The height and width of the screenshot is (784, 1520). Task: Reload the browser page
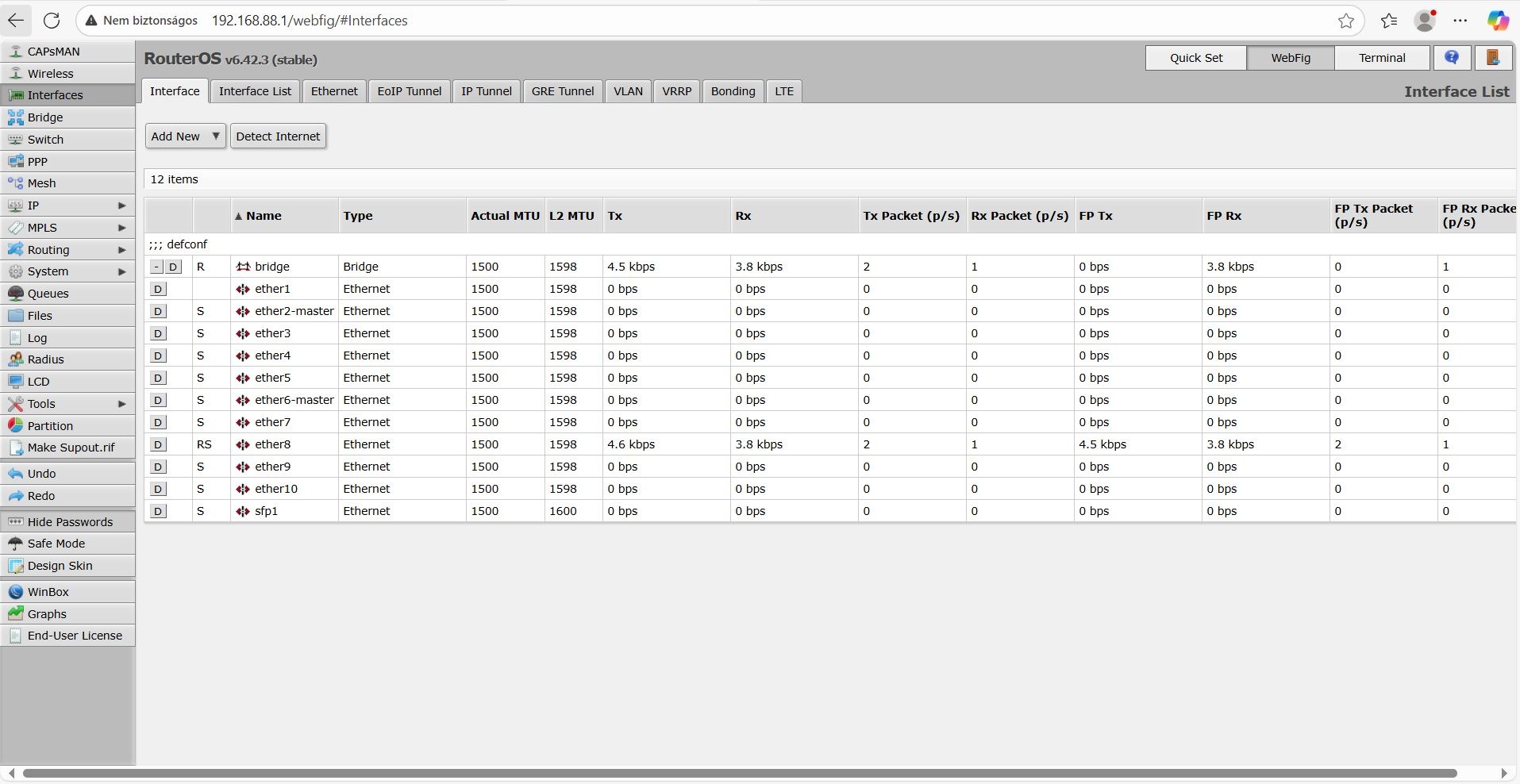[x=52, y=21]
